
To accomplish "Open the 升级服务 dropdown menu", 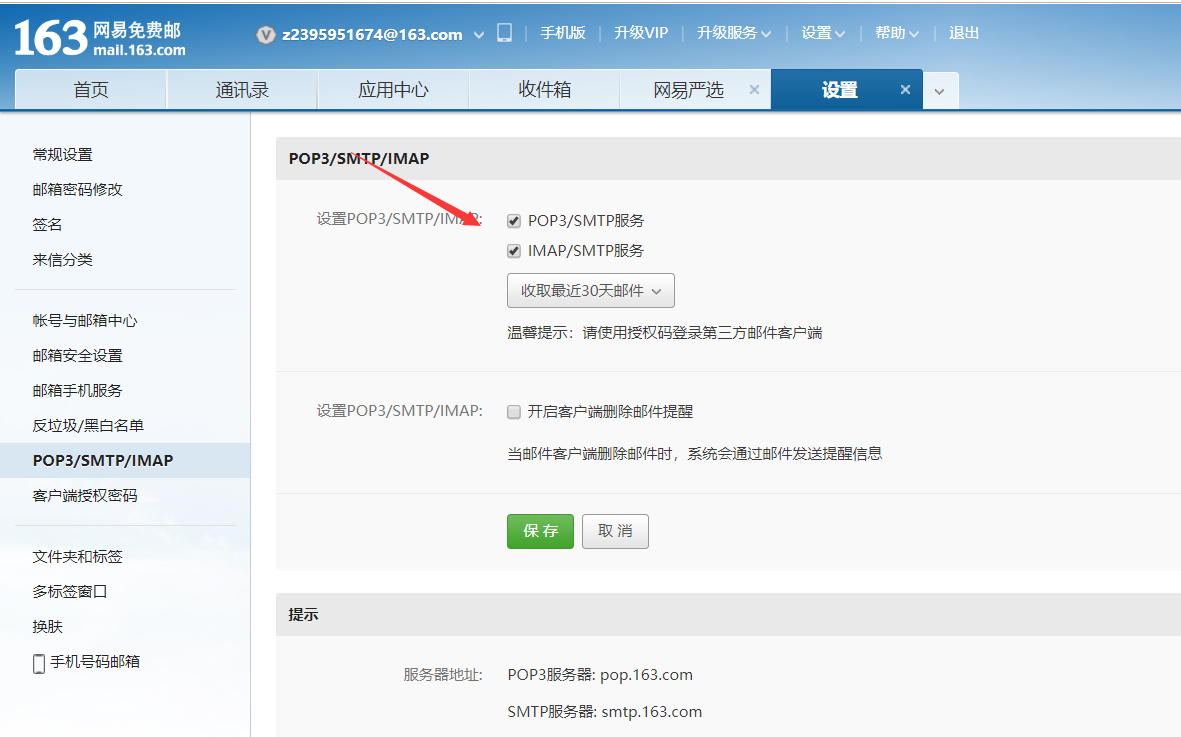I will (x=734, y=33).
